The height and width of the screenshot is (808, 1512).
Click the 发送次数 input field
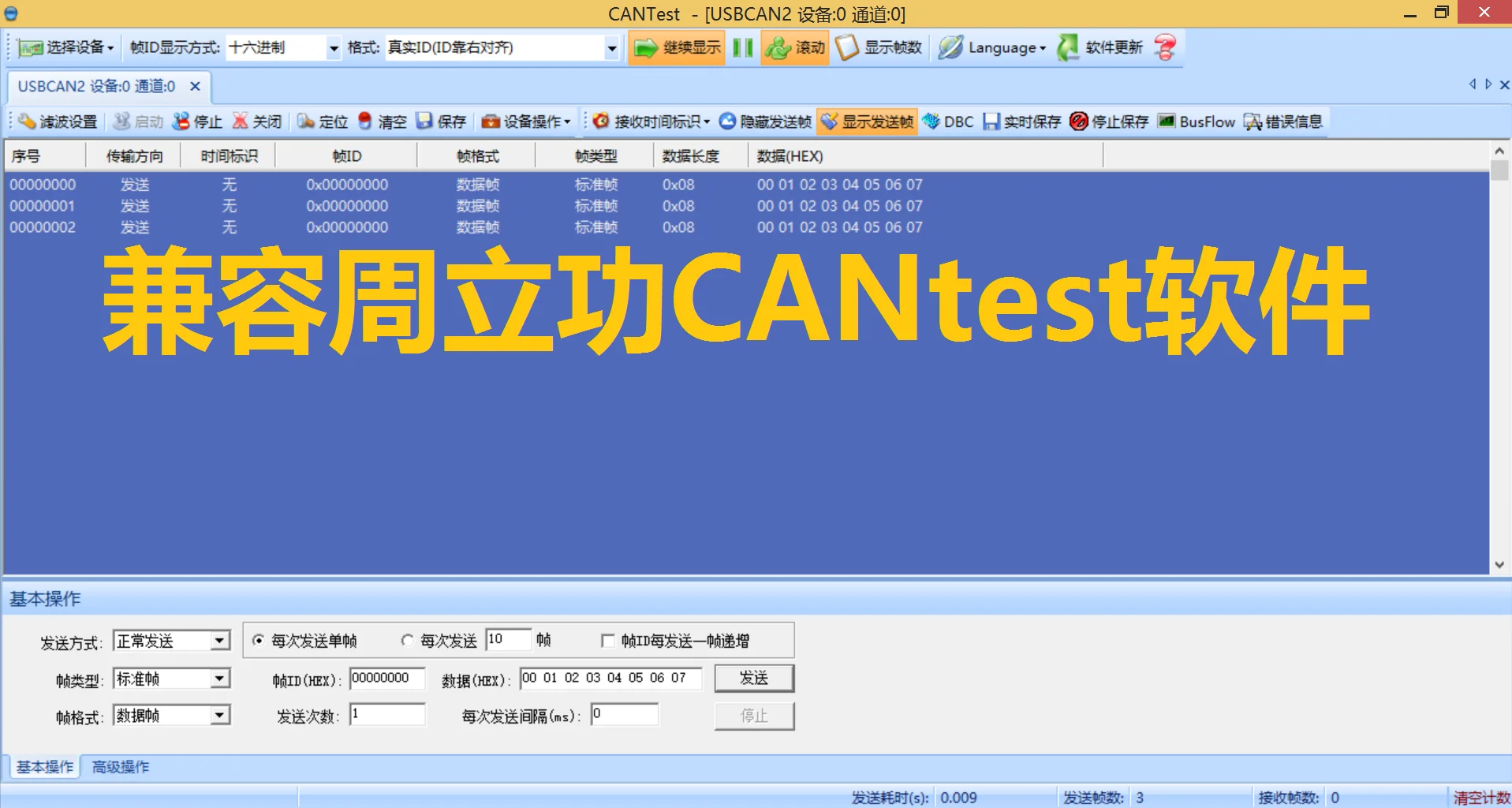point(387,715)
